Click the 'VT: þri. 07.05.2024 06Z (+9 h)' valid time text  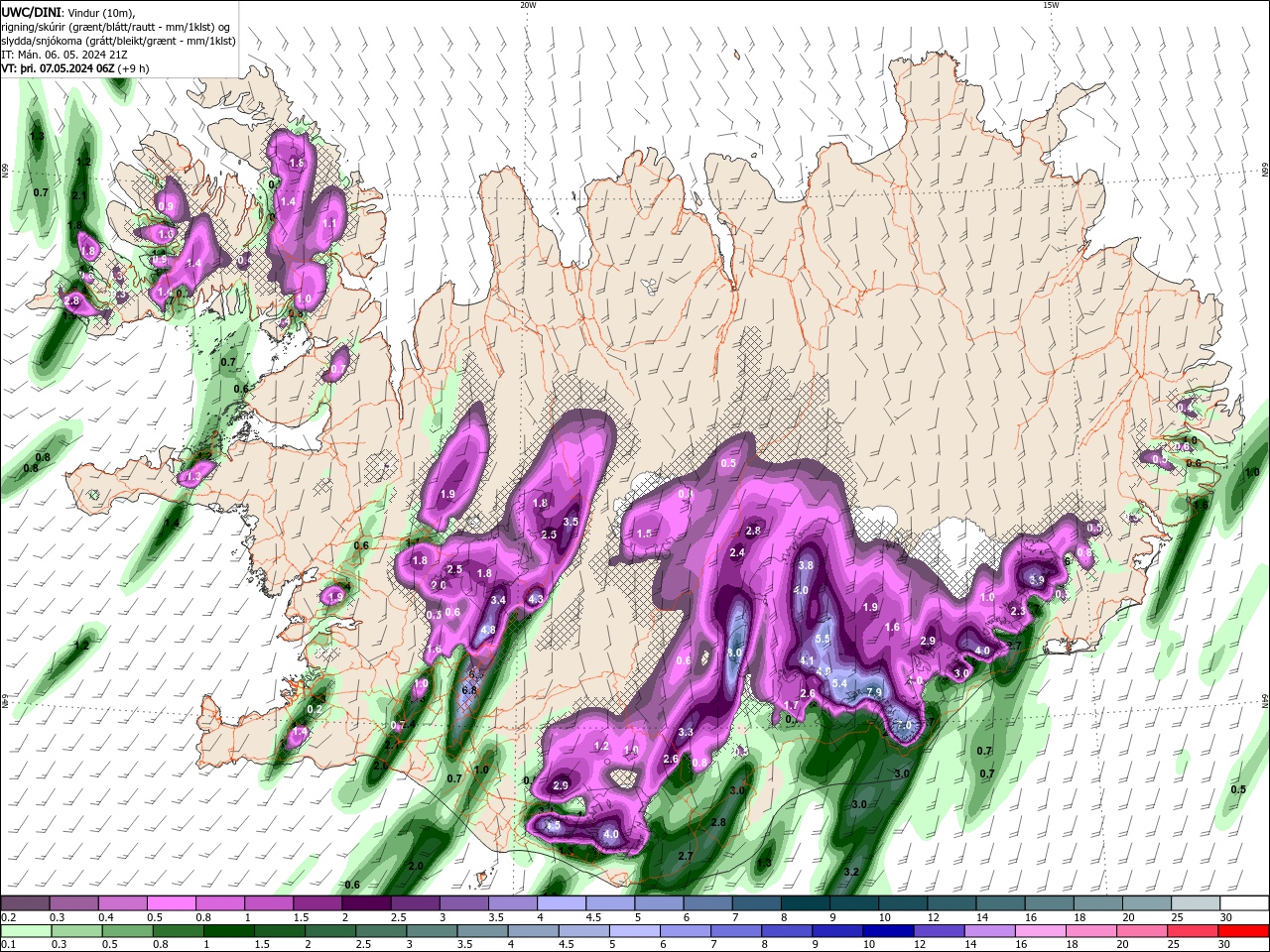pyautogui.click(x=75, y=68)
